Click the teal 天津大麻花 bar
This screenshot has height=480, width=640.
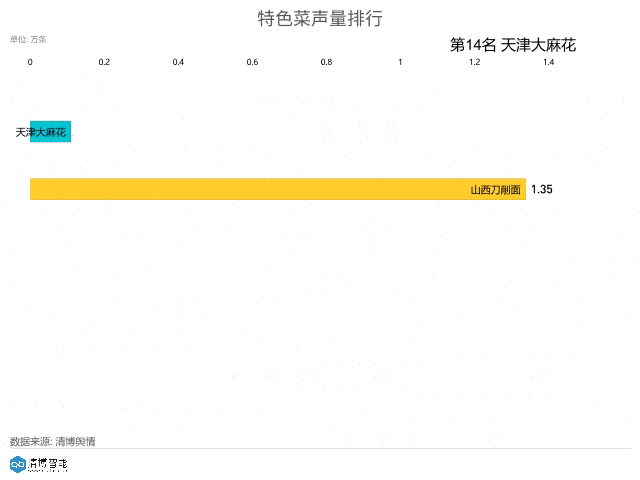(x=51, y=131)
